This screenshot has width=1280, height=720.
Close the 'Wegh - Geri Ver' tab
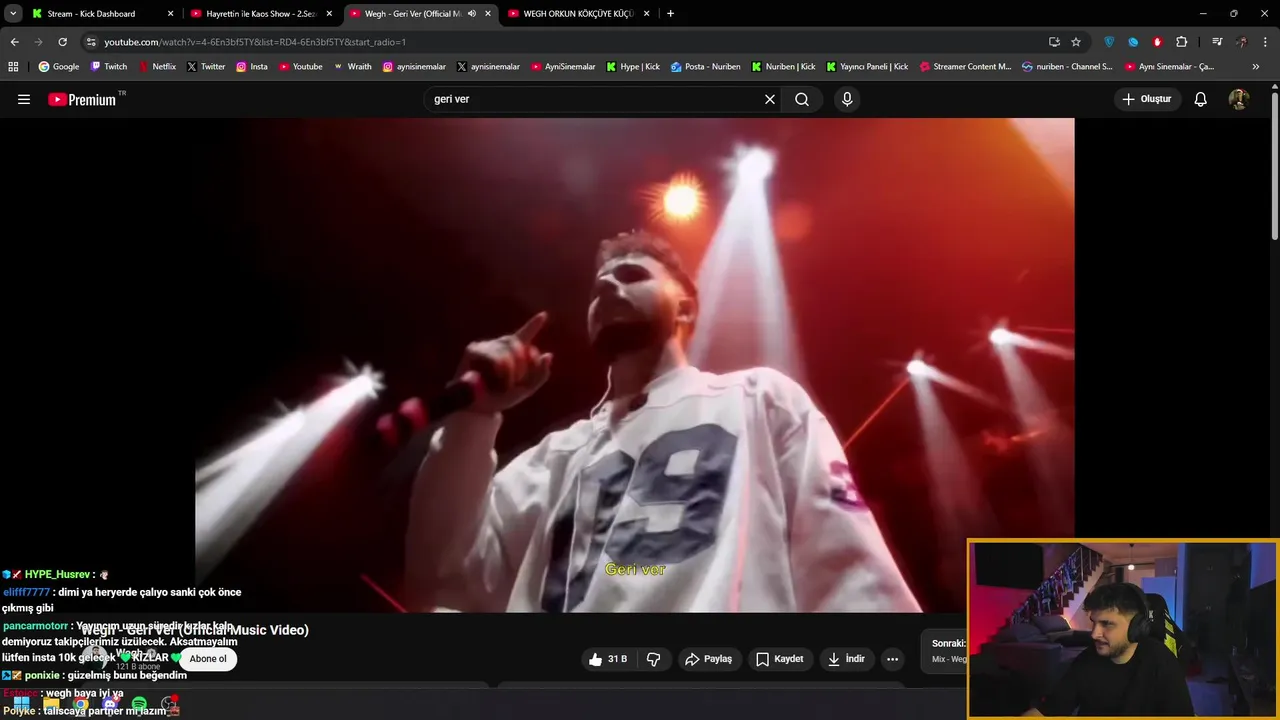488,14
